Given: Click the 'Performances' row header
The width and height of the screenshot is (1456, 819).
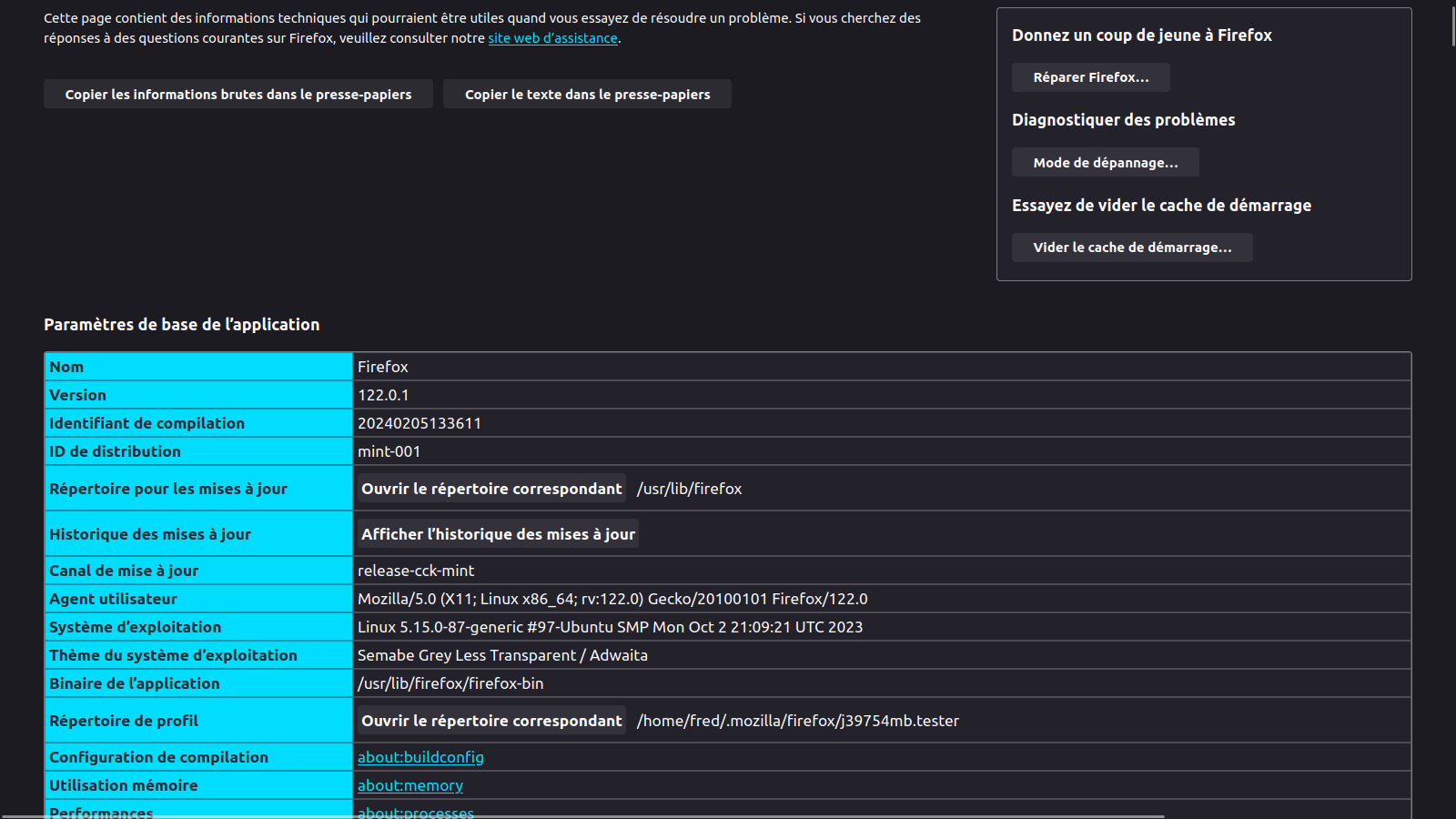Looking at the screenshot, I should (198, 810).
